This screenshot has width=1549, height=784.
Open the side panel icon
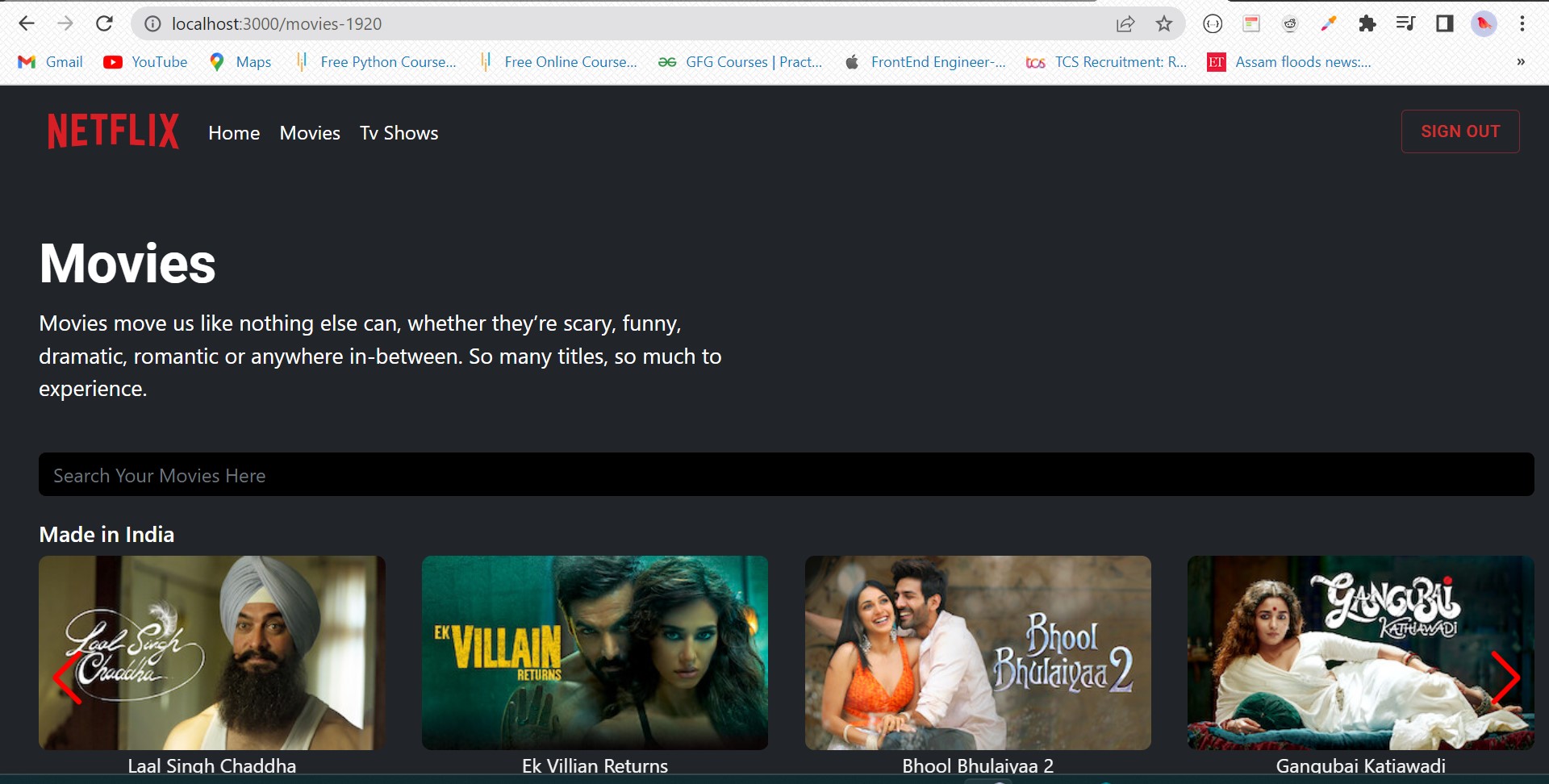click(1444, 23)
